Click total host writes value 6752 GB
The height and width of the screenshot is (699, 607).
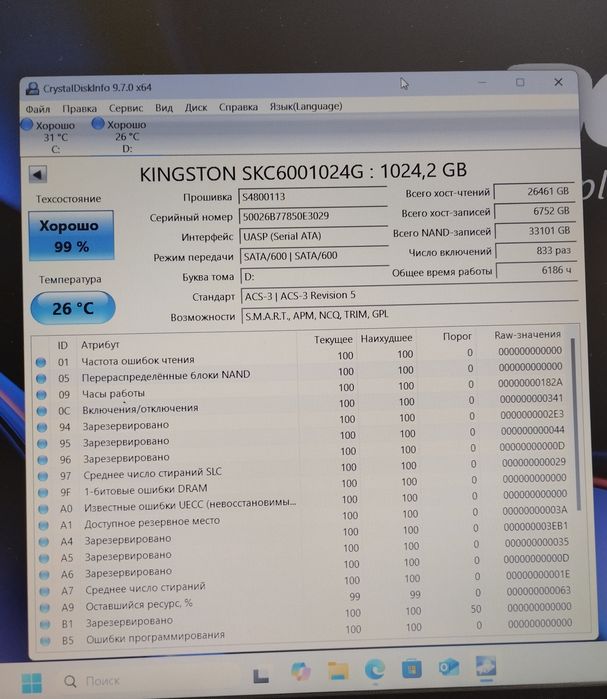point(534,211)
